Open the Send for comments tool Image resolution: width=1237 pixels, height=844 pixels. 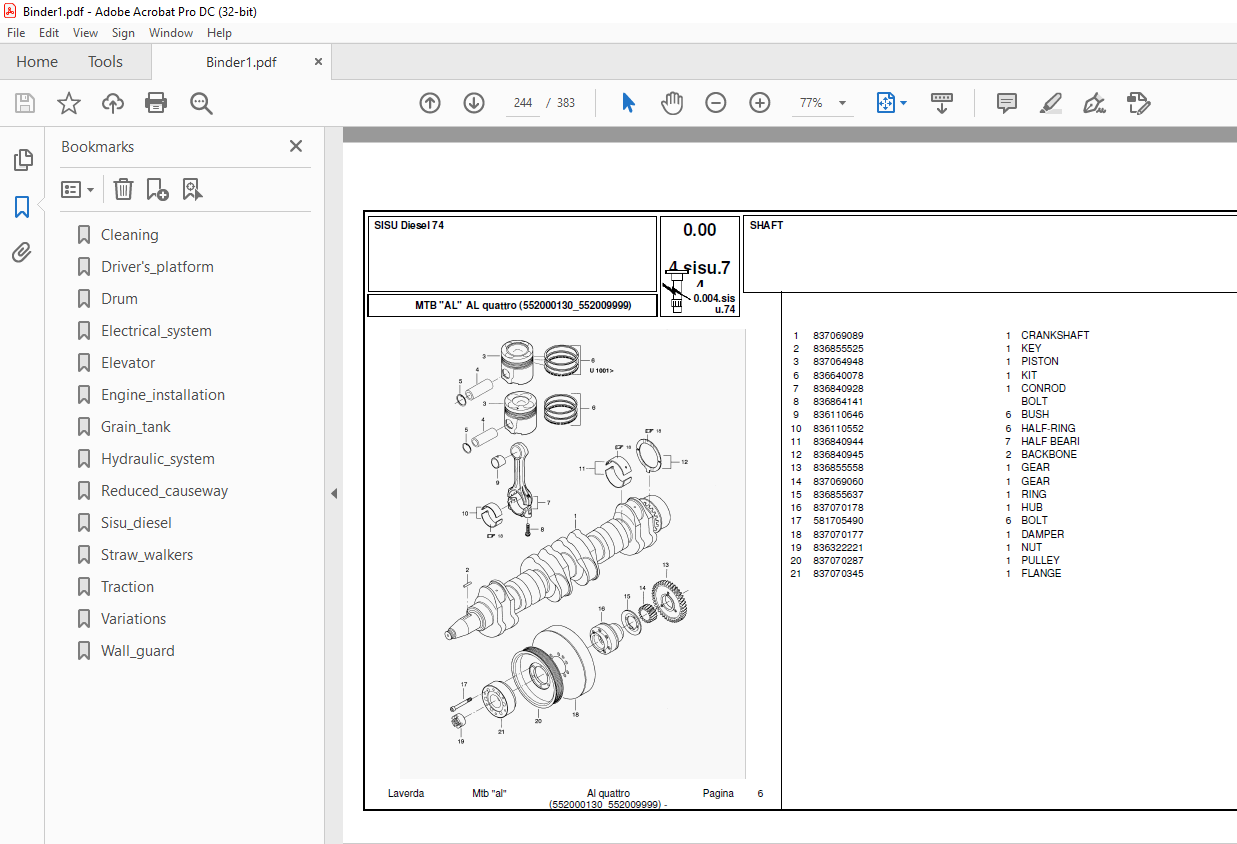click(x=1138, y=103)
